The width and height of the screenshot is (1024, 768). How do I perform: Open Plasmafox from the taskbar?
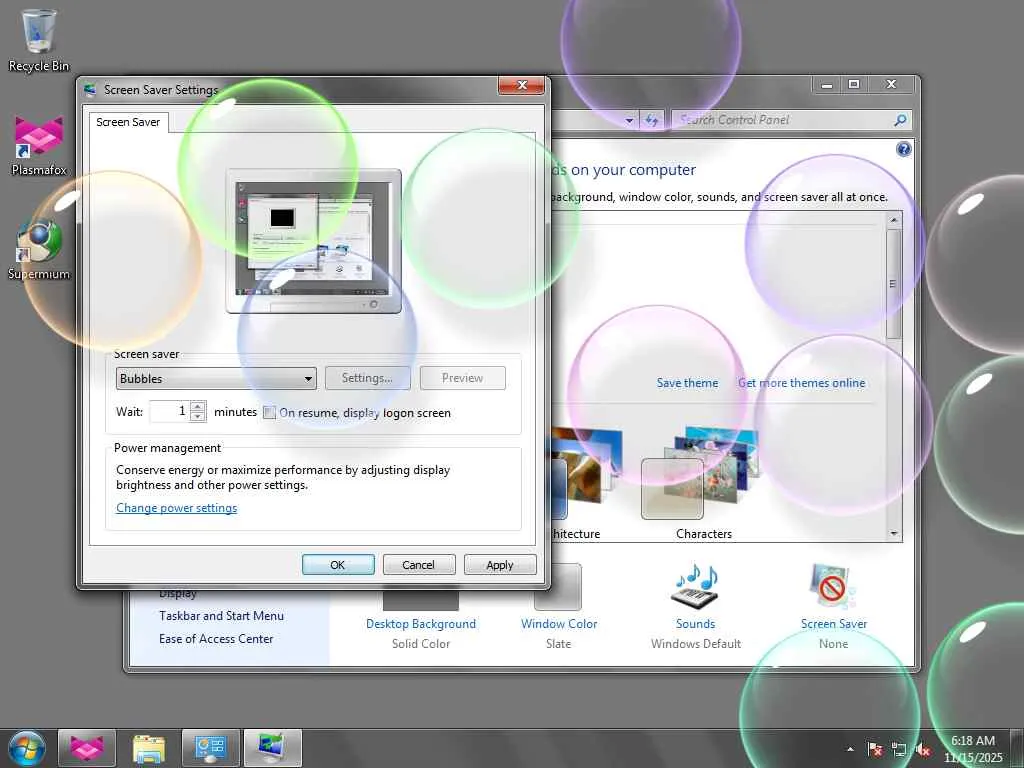pos(87,748)
